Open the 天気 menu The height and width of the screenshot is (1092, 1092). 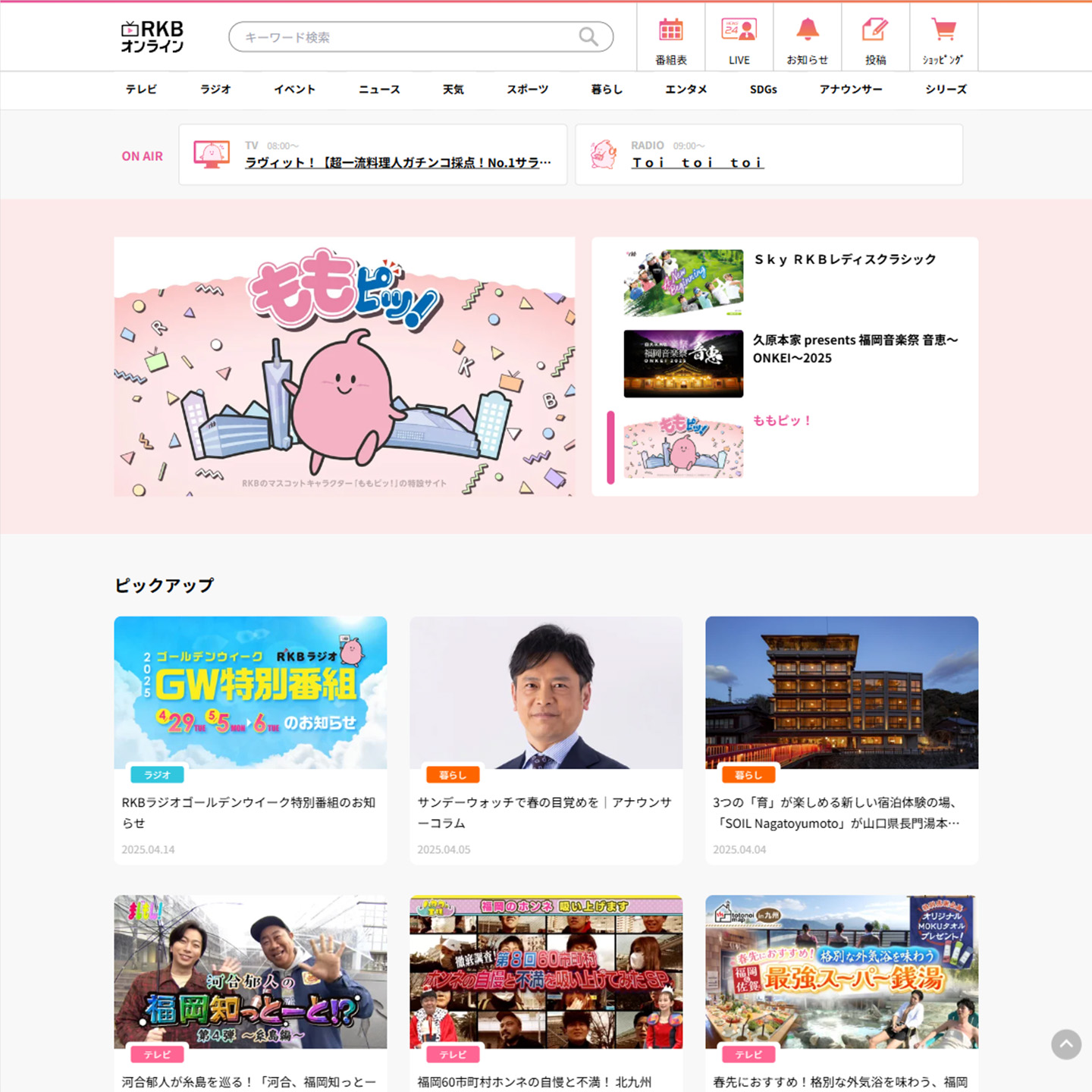(x=453, y=89)
